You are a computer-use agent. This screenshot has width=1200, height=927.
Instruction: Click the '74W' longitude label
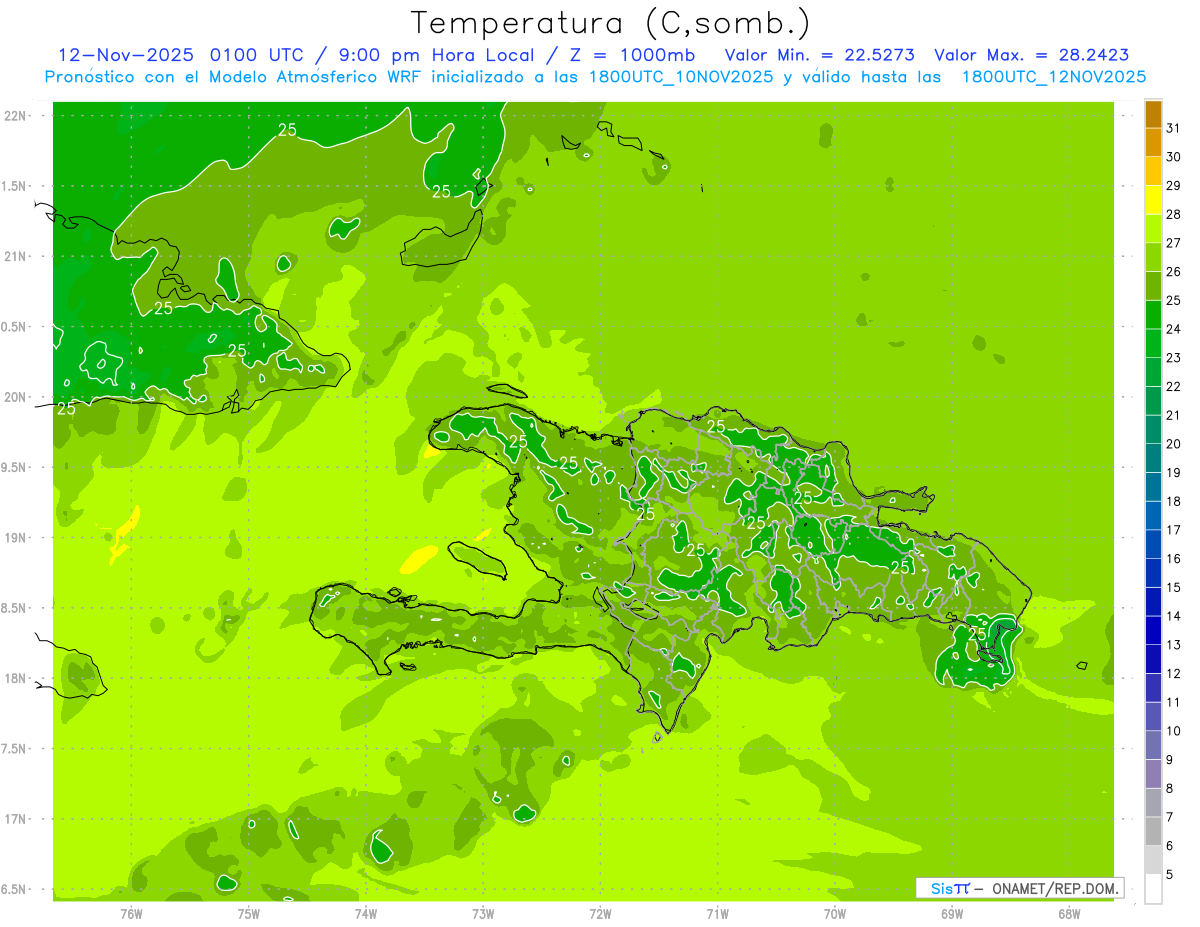(x=366, y=914)
